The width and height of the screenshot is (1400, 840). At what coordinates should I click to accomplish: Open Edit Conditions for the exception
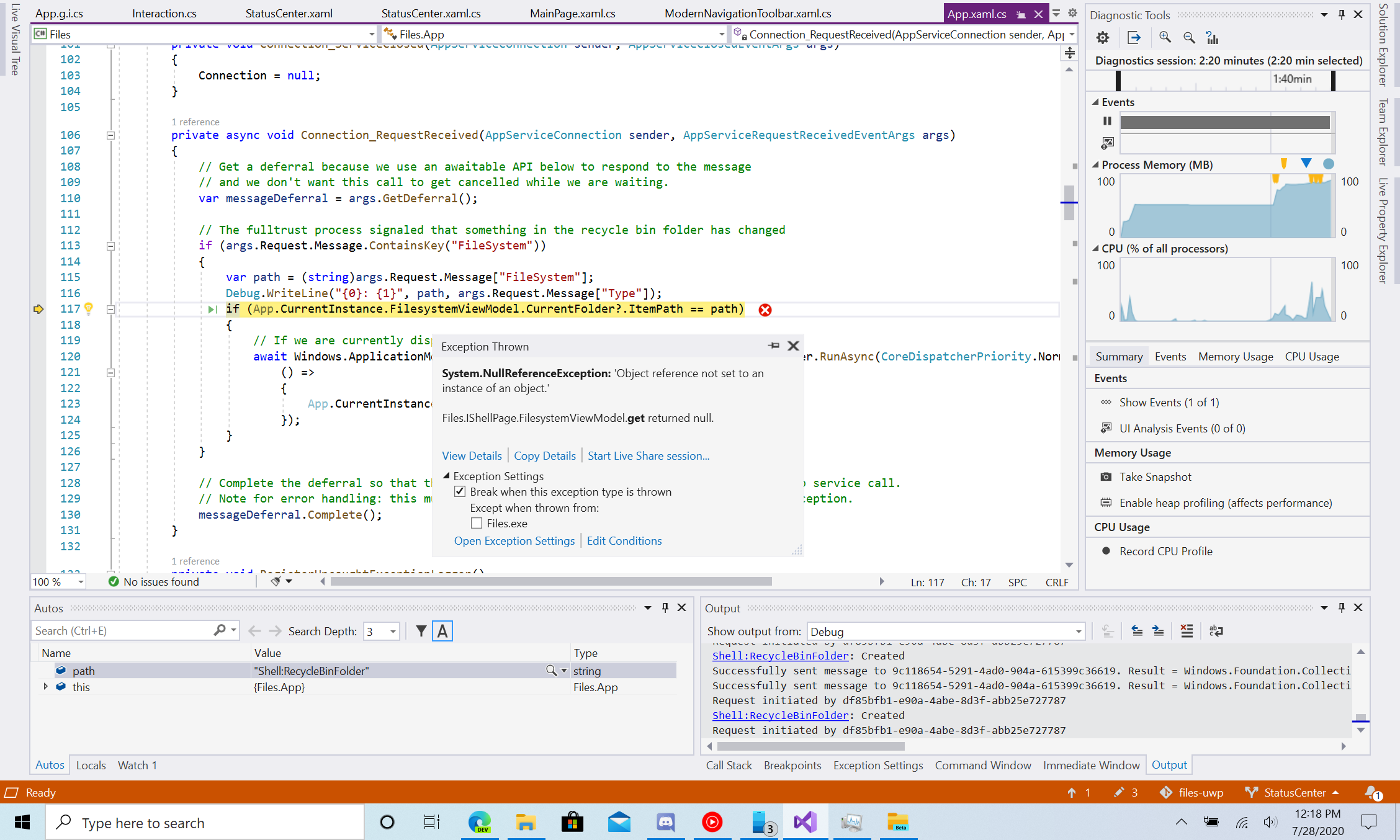(x=624, y=540)
